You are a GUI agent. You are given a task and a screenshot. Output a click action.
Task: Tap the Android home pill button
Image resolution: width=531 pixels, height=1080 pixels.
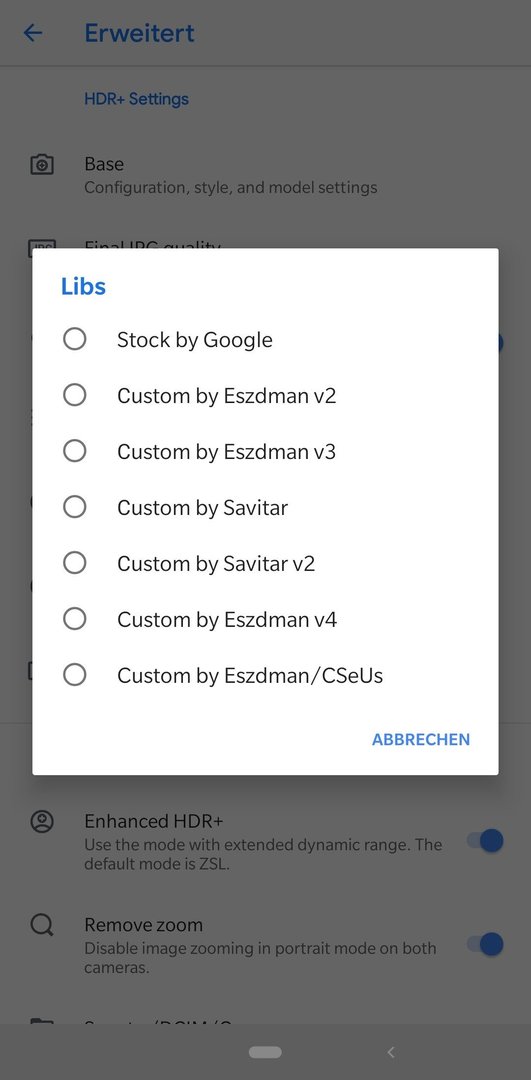point(265,1052)
